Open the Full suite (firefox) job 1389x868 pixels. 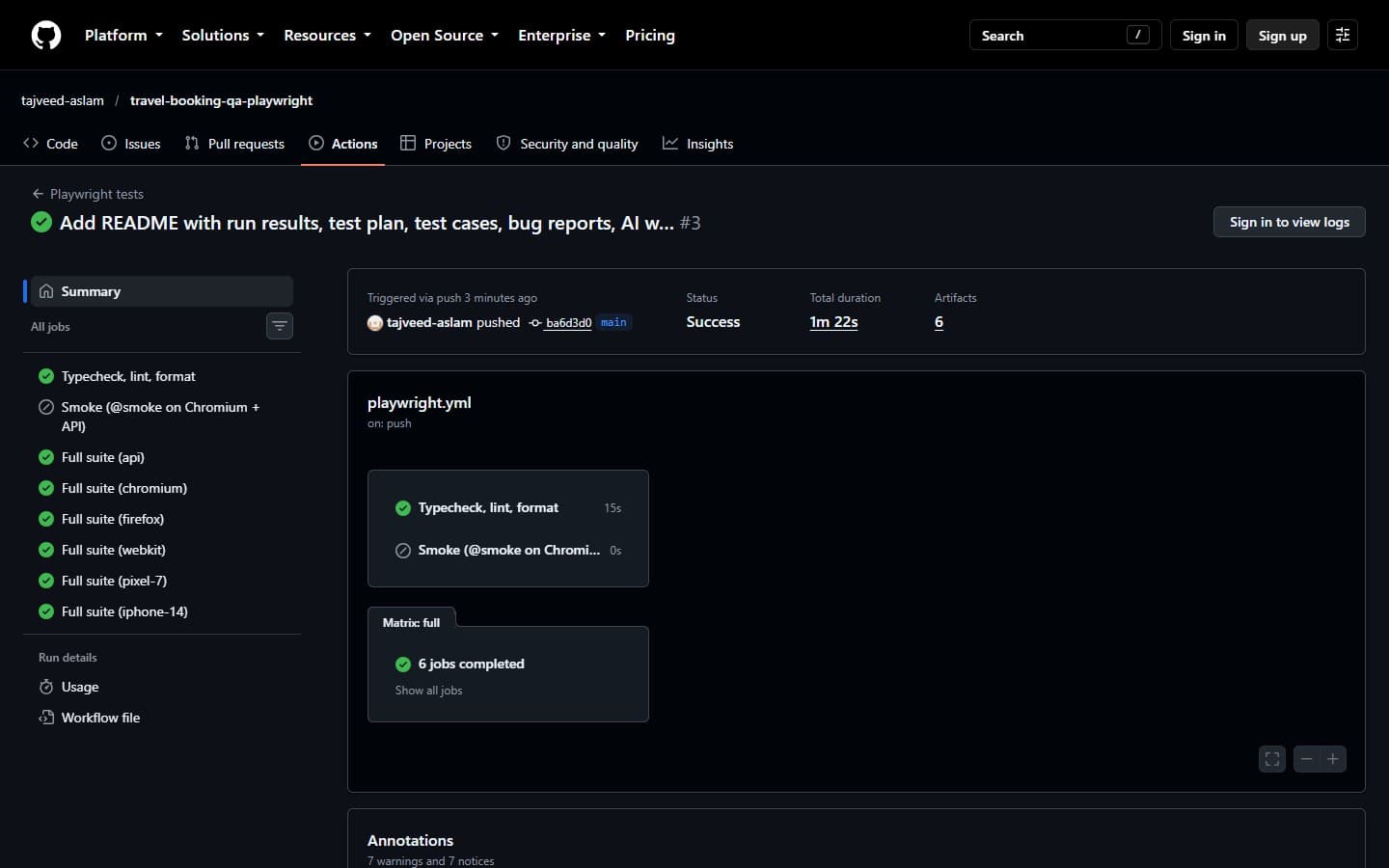162,519
